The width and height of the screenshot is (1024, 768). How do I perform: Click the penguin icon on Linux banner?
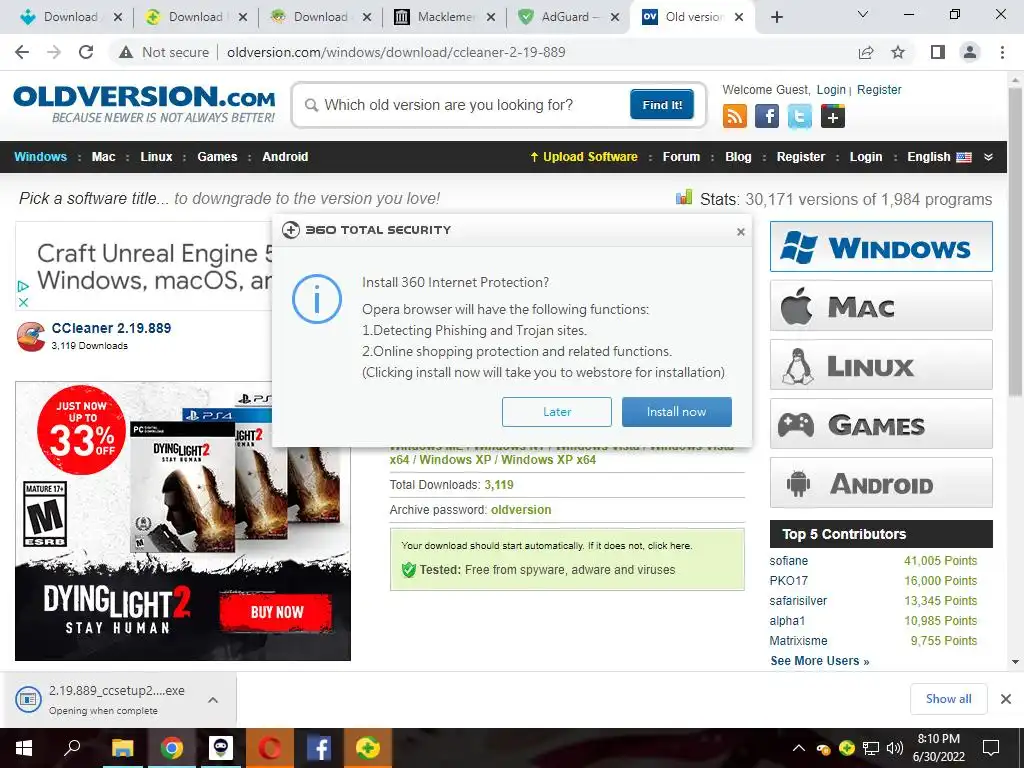pos(798,366)
